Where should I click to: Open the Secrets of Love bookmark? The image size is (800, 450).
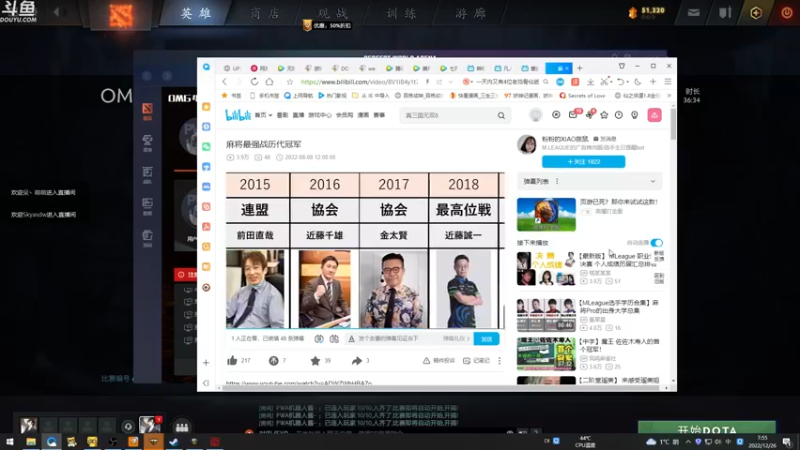point(582,95)
